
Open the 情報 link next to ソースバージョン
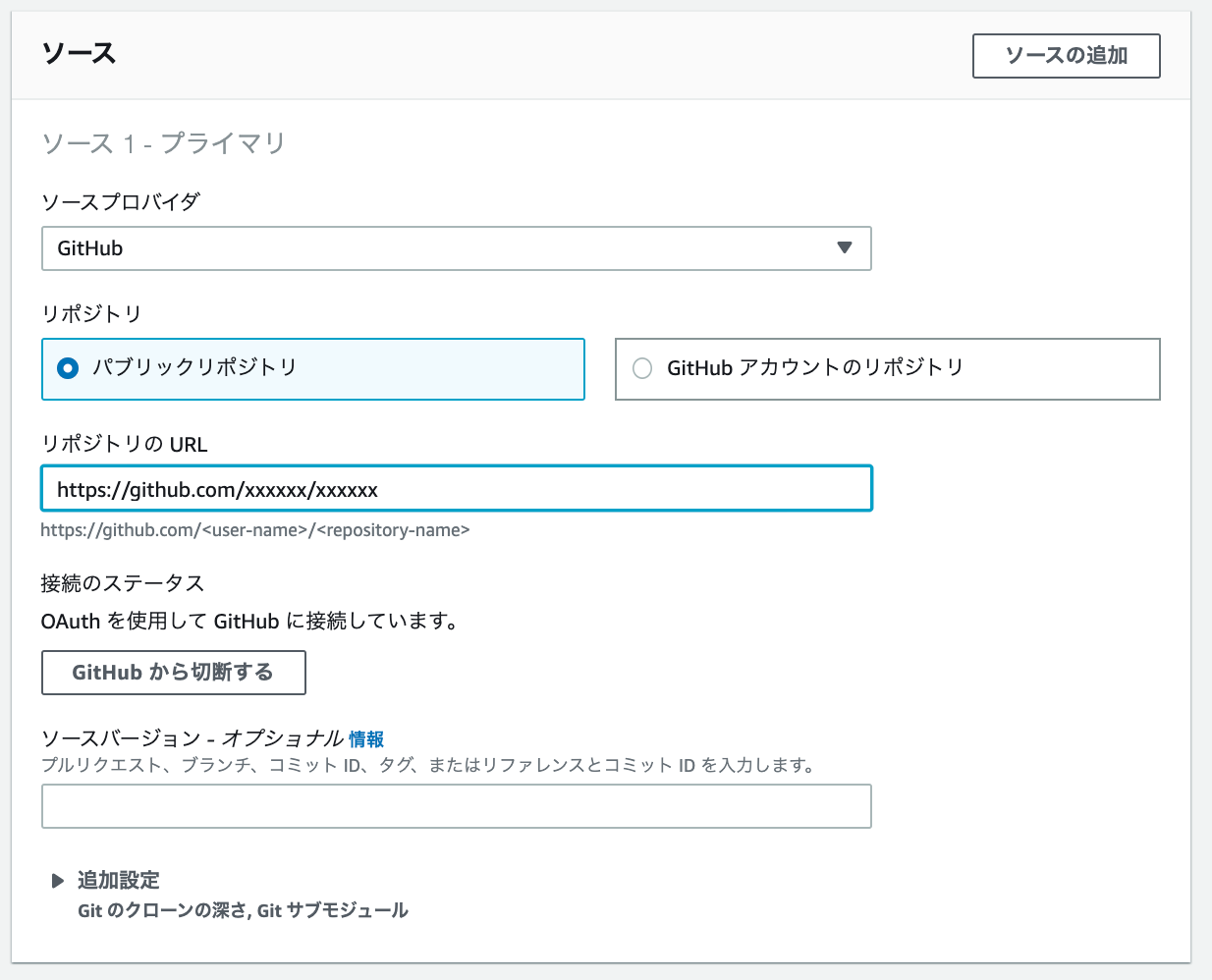click(x=366, y=739)
